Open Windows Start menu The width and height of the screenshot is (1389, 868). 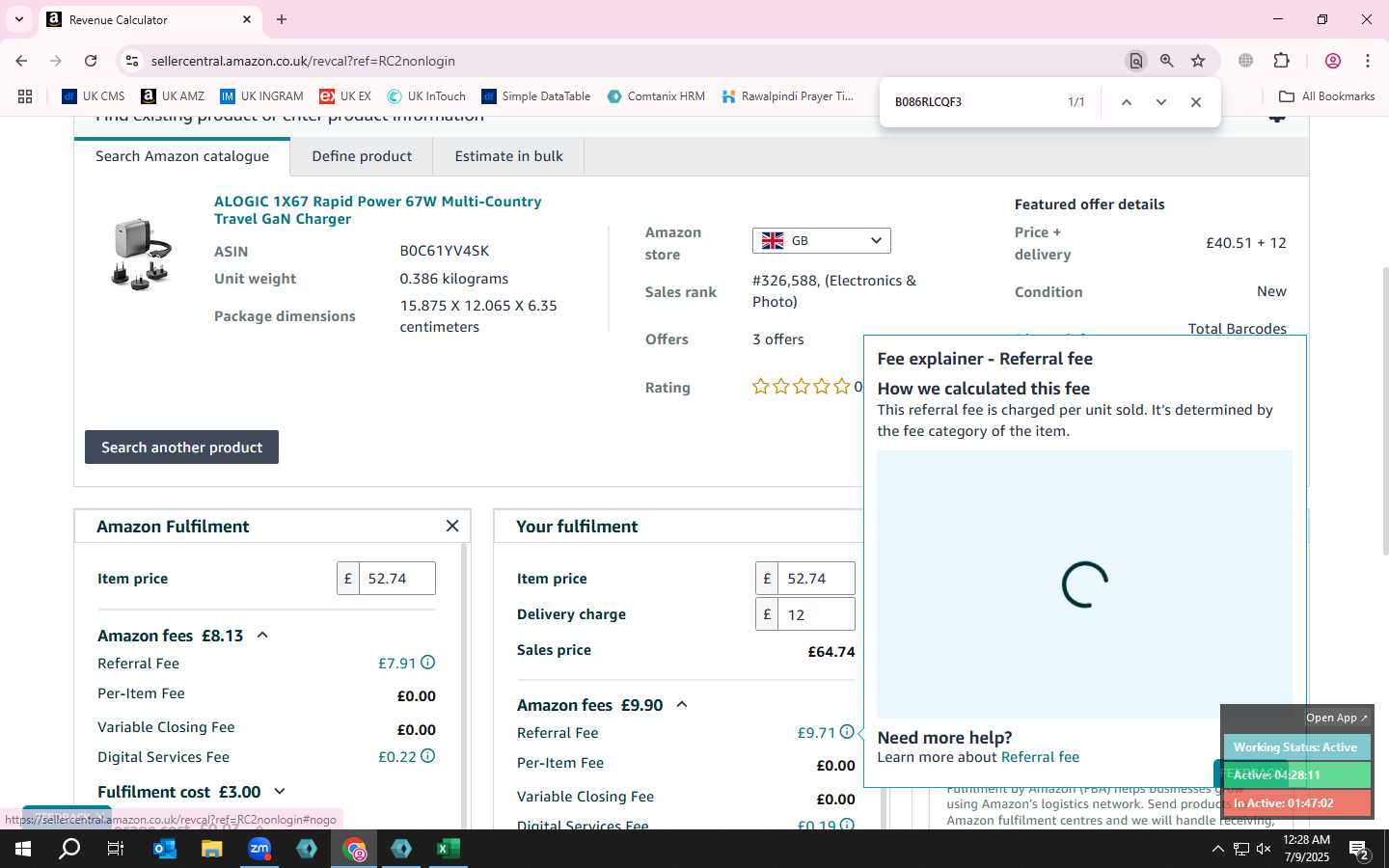pos(23,849)
